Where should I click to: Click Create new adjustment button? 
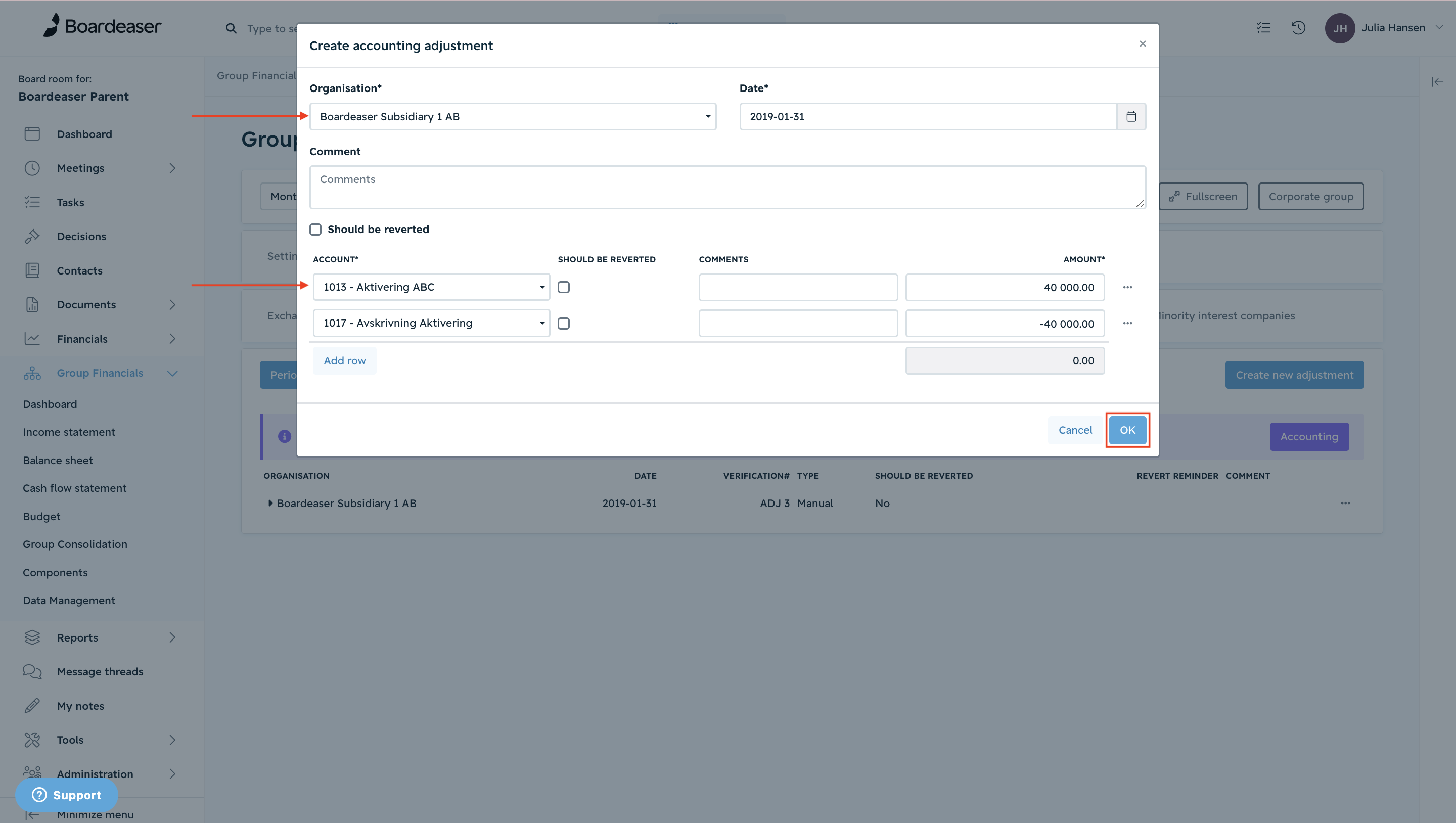pyautogui.click(x=1294, y=375)
